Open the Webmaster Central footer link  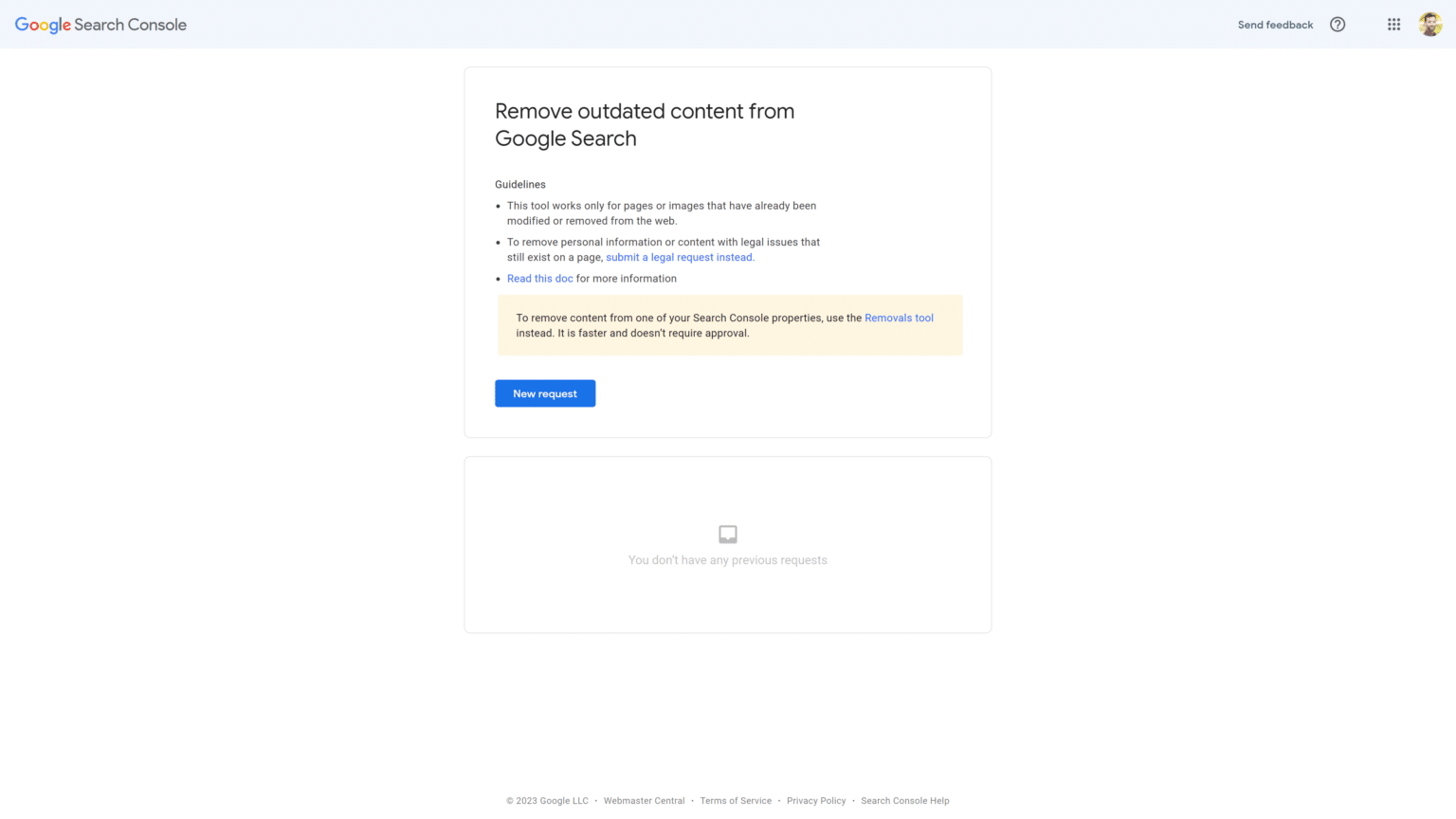(644, 800)
